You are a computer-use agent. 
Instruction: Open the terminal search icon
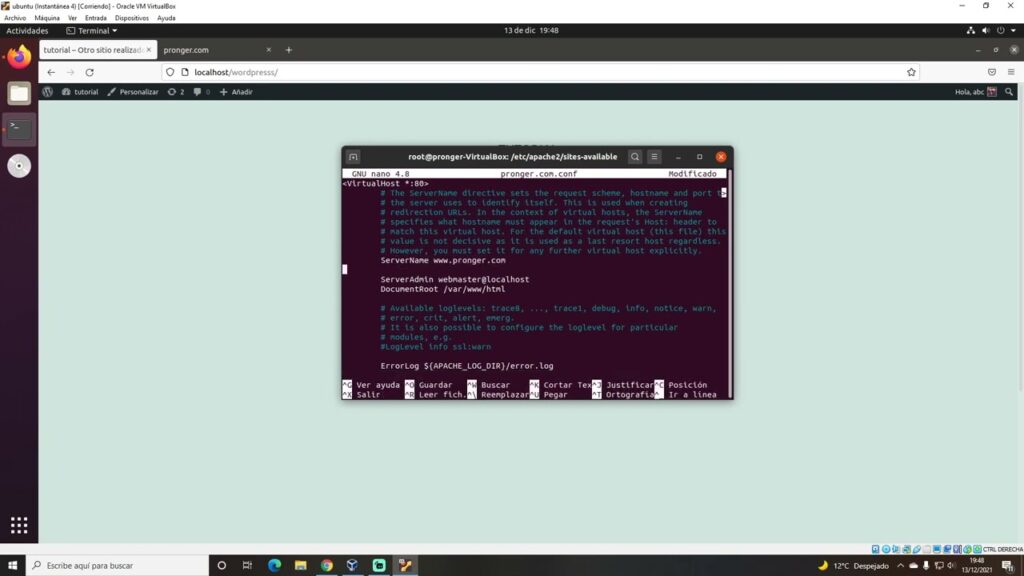point(635,157)
